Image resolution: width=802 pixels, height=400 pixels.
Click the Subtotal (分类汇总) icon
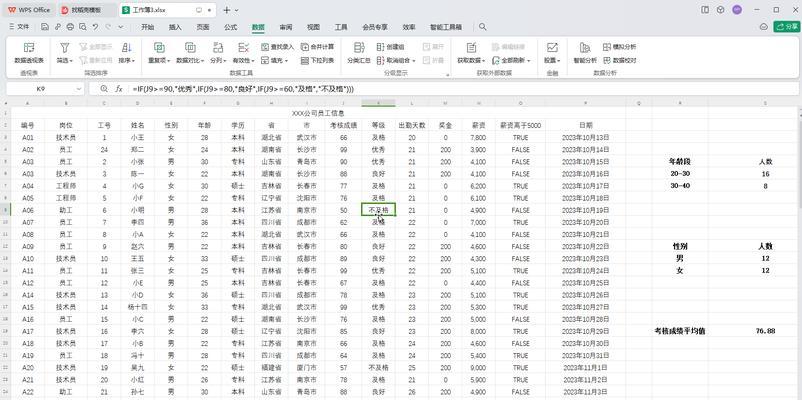[358, 52]
